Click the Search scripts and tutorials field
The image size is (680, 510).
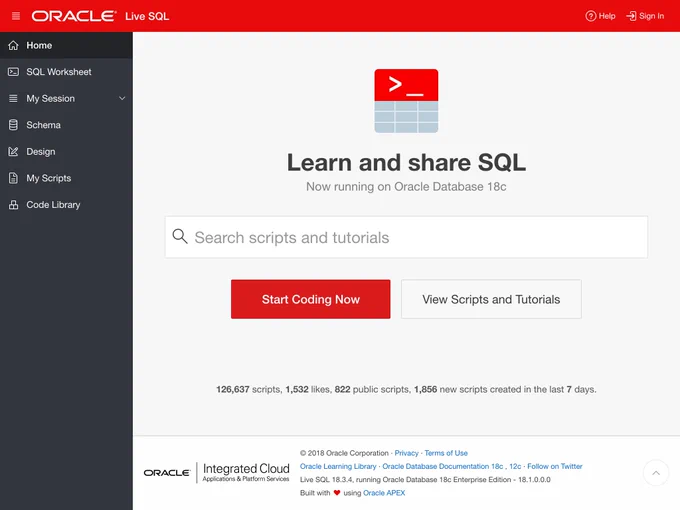[x=406, y=237]
